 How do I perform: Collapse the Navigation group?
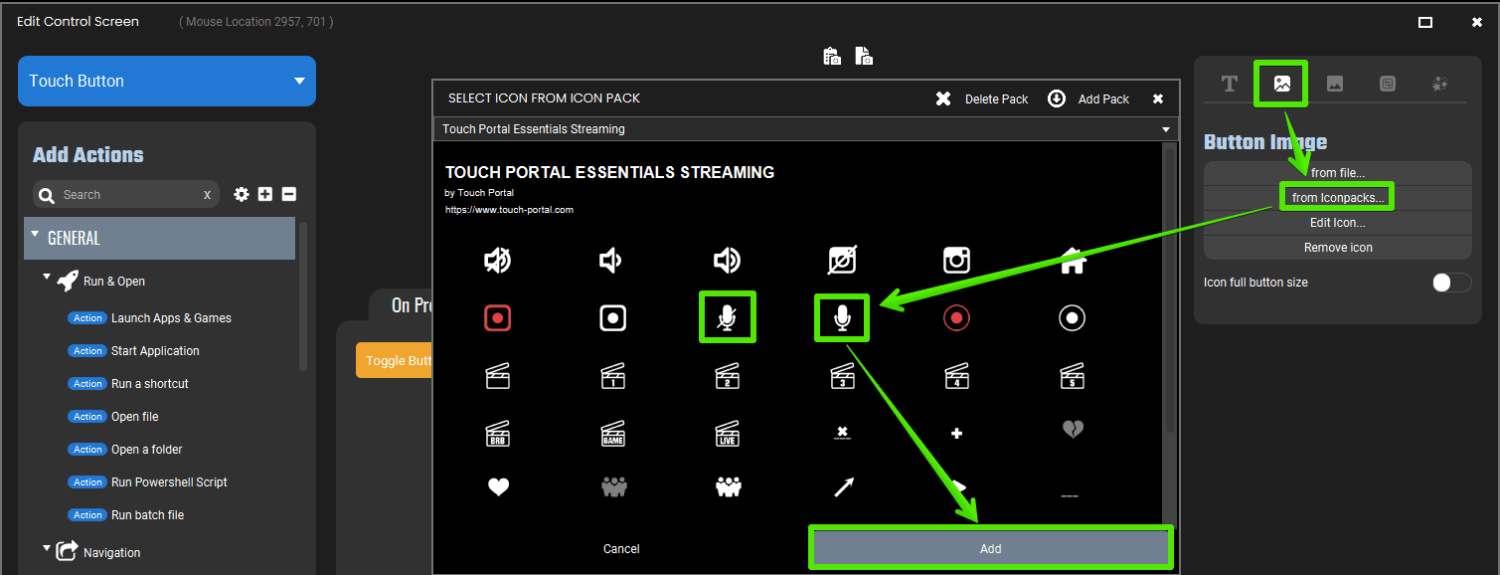(47, 548)
